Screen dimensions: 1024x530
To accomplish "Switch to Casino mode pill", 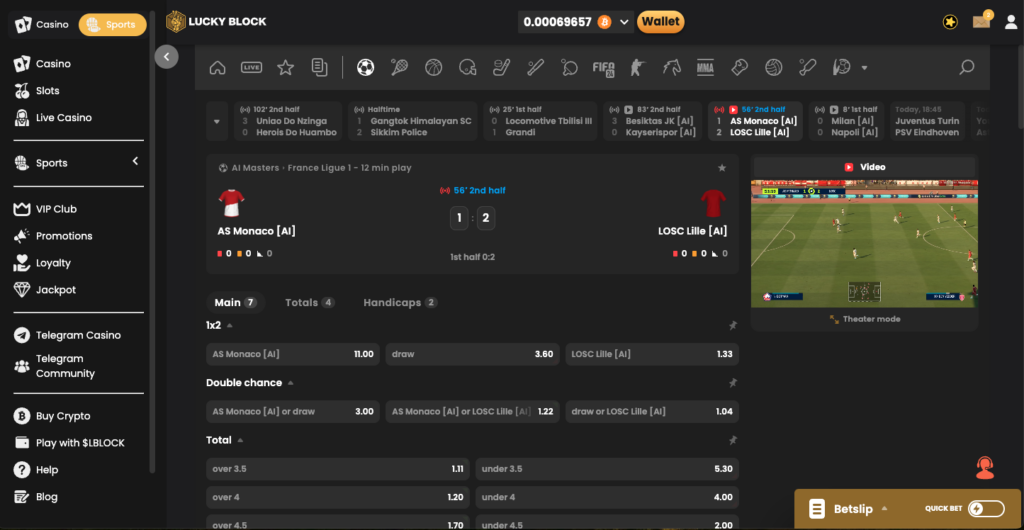I will point(42,25).
